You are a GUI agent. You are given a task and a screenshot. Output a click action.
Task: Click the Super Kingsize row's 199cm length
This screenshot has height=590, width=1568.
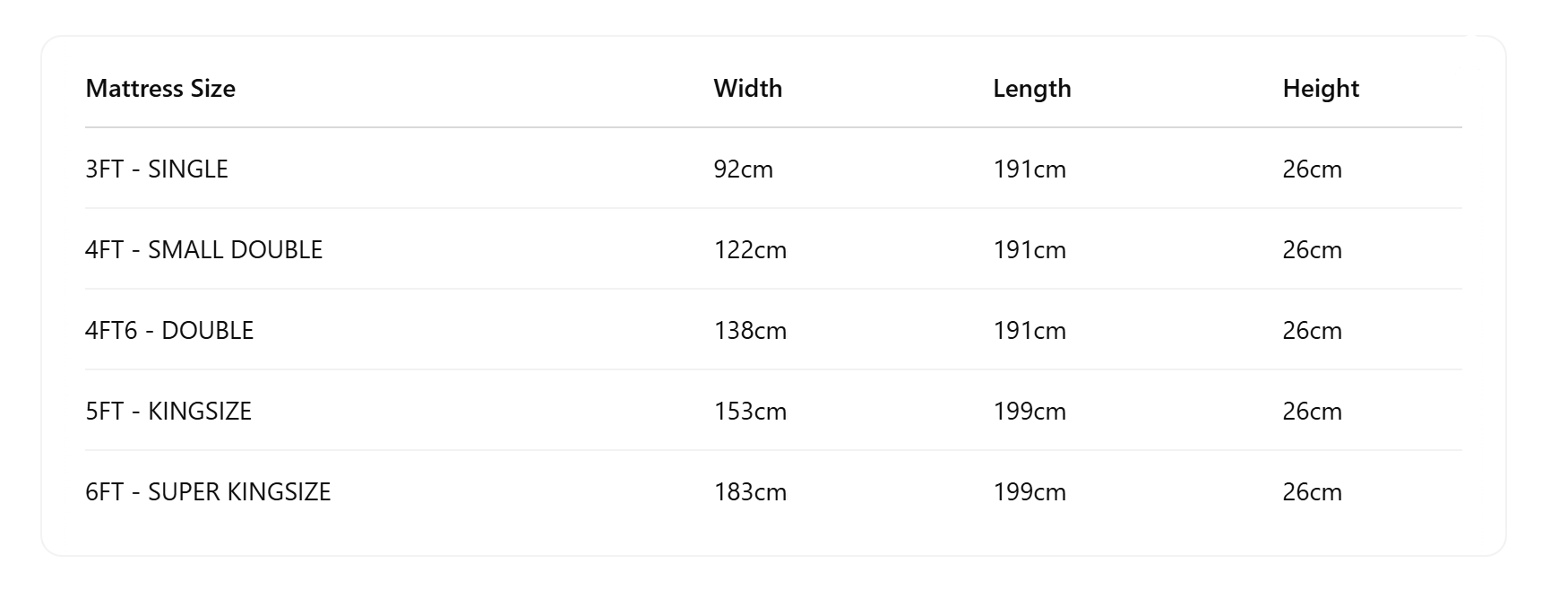(x=1030, y=491)
